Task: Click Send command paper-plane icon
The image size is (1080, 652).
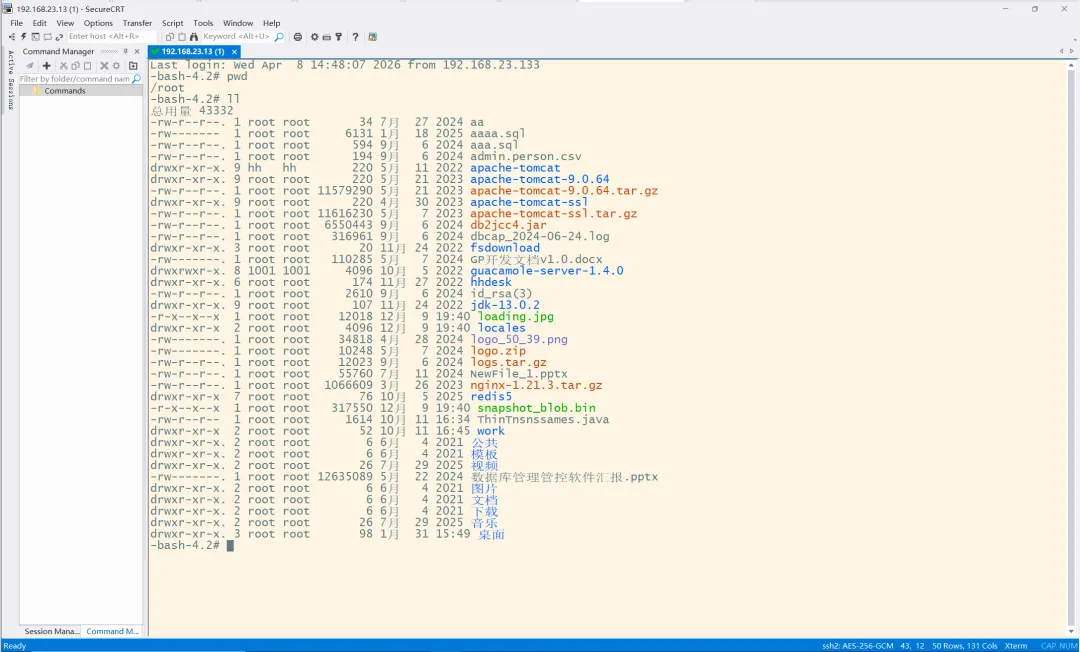Action: point(30,65)
